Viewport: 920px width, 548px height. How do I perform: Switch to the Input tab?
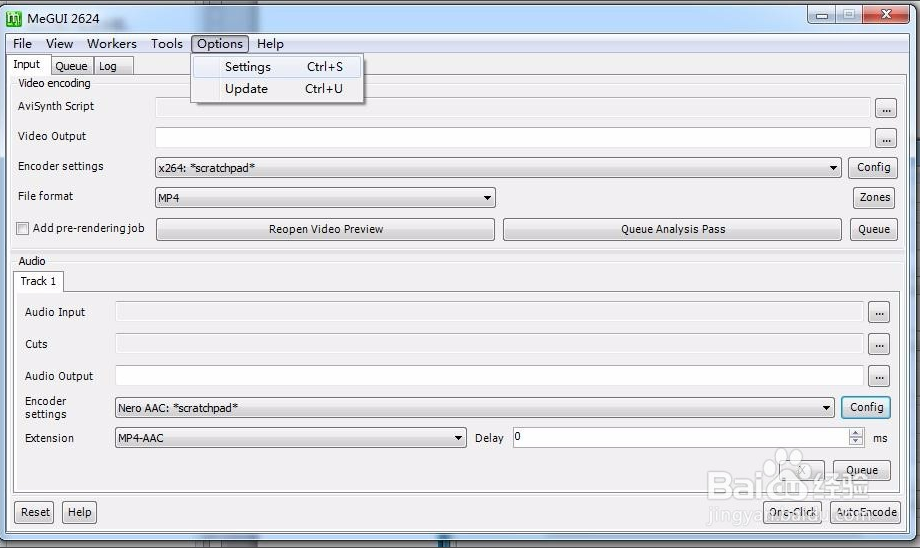point(27,65)
